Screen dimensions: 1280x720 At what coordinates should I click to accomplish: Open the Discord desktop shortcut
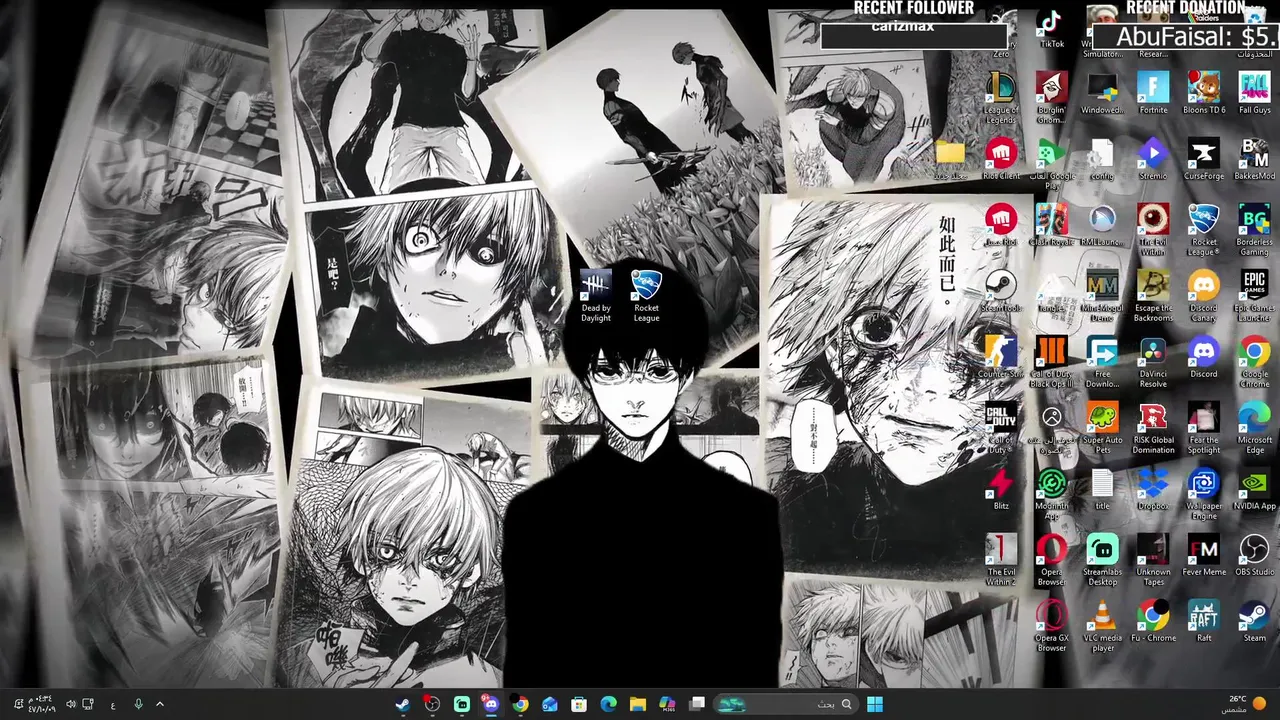pyautogui.click(x=1204, y=357)
